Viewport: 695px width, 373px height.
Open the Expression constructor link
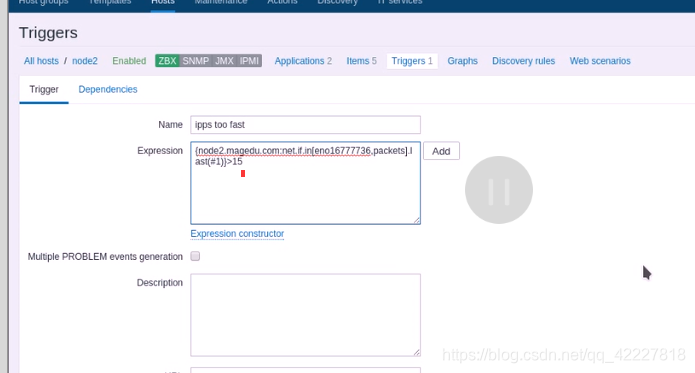tap(237, 233)
